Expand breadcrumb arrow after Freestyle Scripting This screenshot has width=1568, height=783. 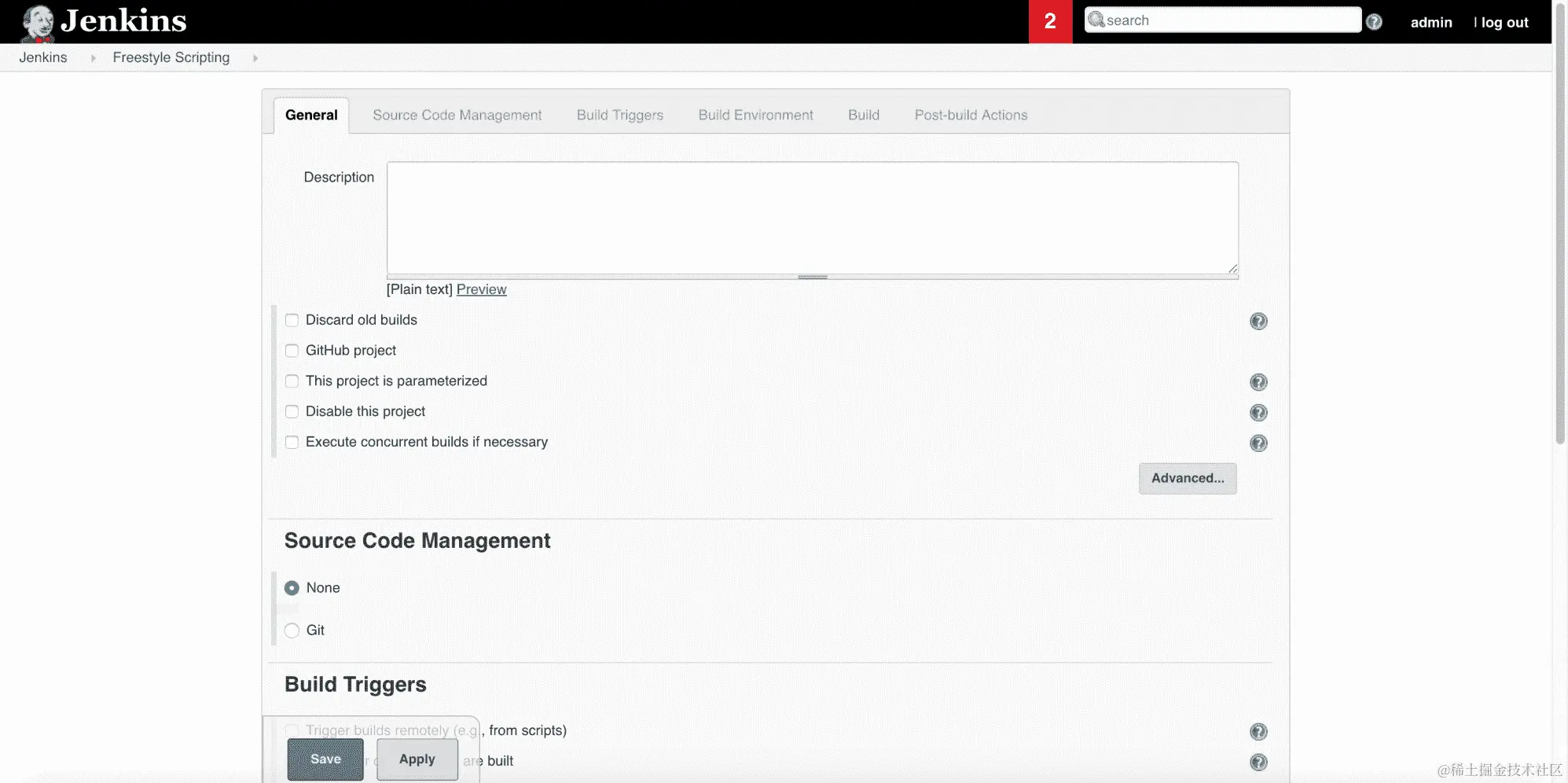coord(255,58)
